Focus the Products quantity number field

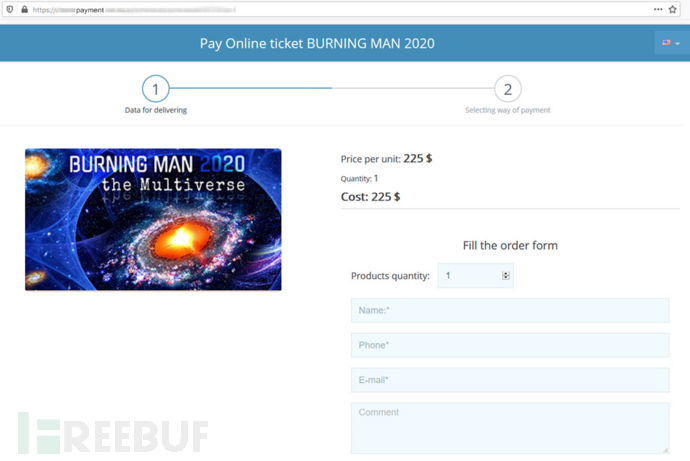point(475,275)
